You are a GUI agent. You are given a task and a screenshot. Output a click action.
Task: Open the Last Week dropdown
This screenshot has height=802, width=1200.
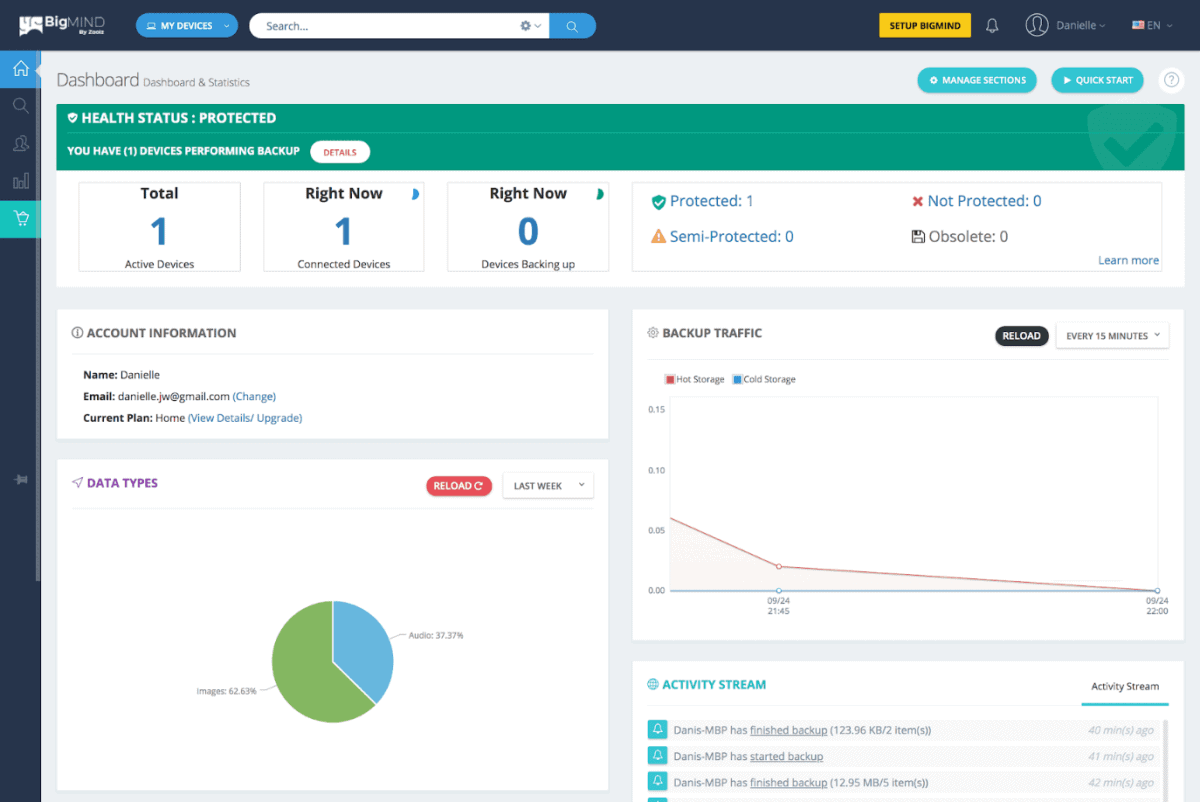(548, 486)
